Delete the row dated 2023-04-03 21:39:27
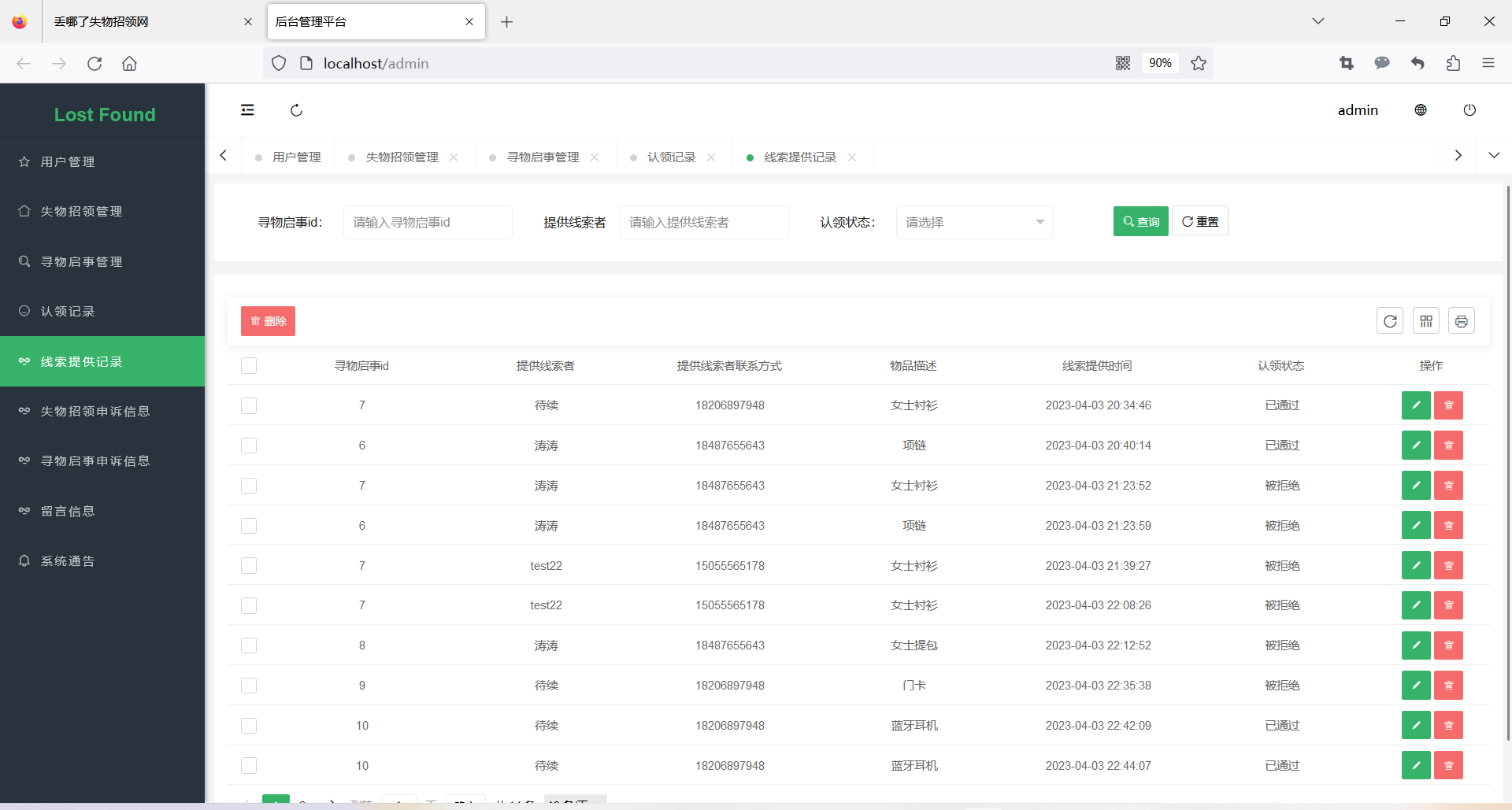1512x810 pixels. tap(1449, 565)
